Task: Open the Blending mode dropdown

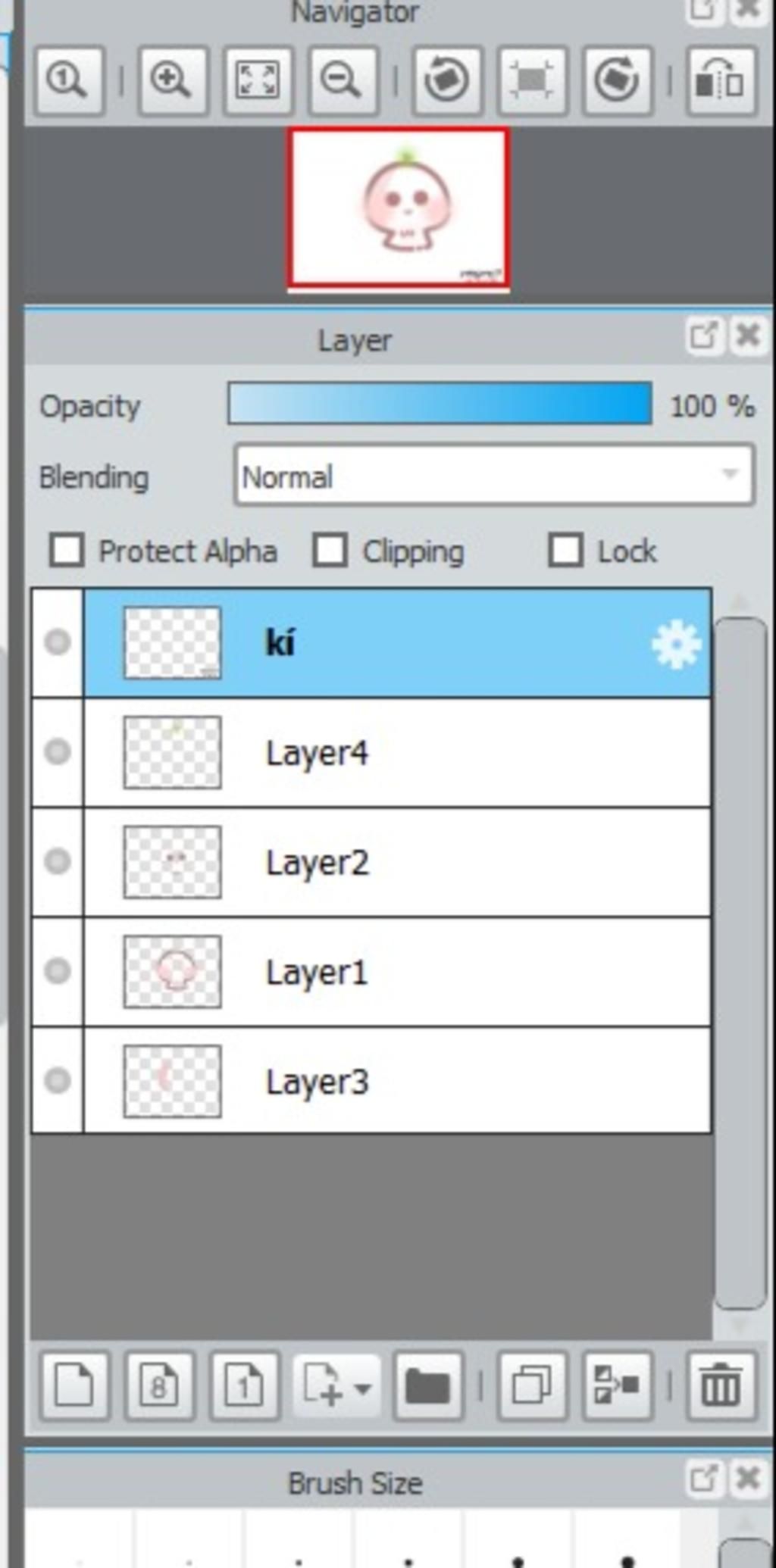Action: 494,476
